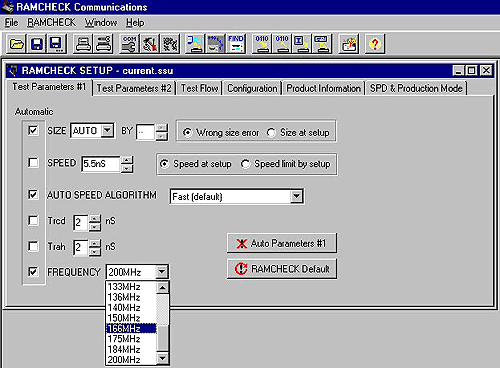Click the first 0110 download icon
Viewport: 500px width, 368px height.
point(262,44)
